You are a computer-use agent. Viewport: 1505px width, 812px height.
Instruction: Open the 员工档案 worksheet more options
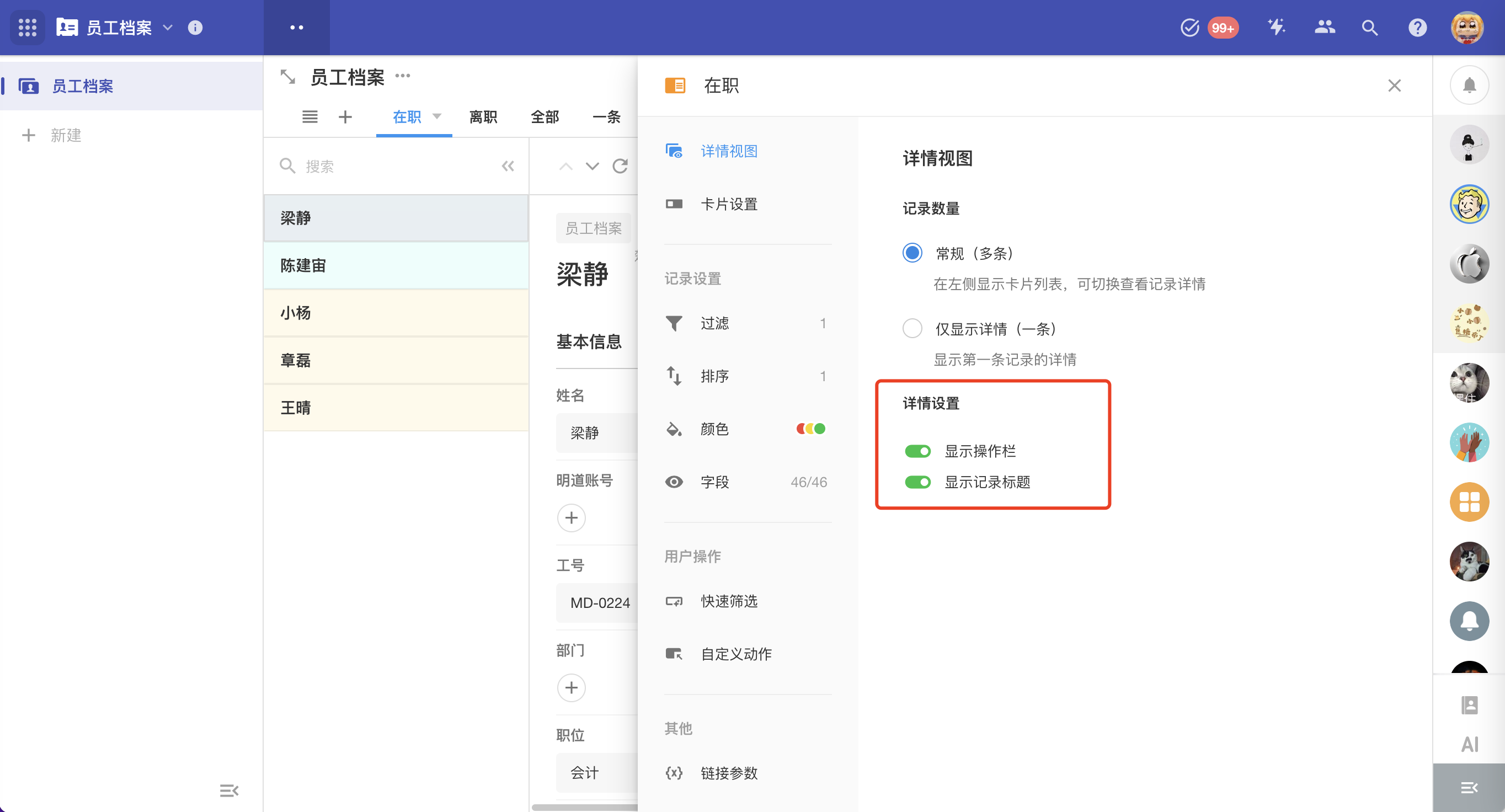403,76
